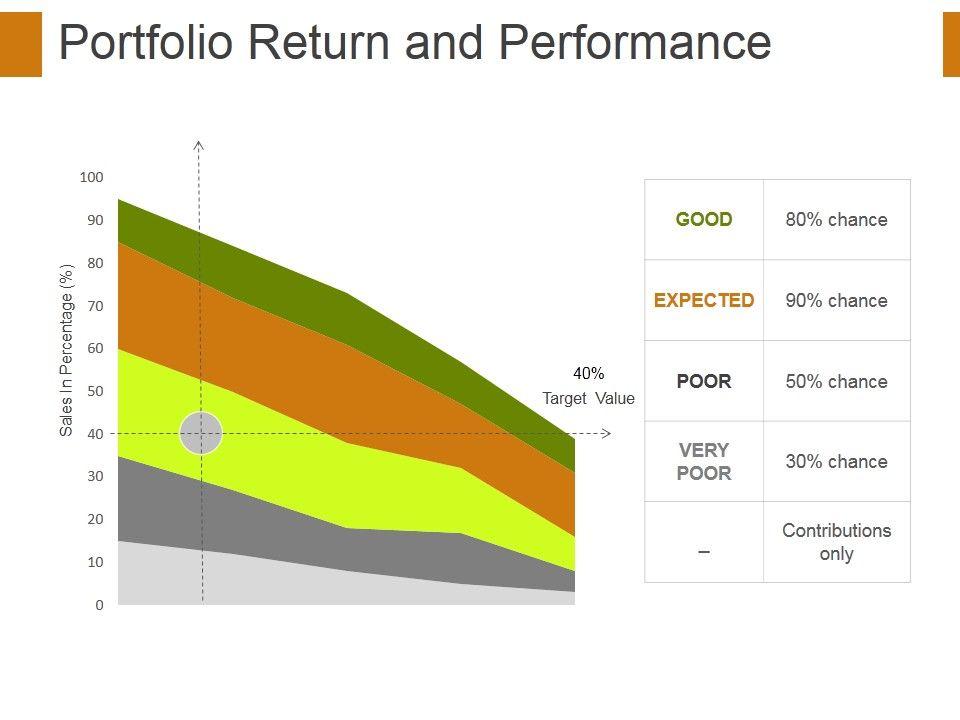
Task: Click the 80% chance cell
Action: click(836, 220)
